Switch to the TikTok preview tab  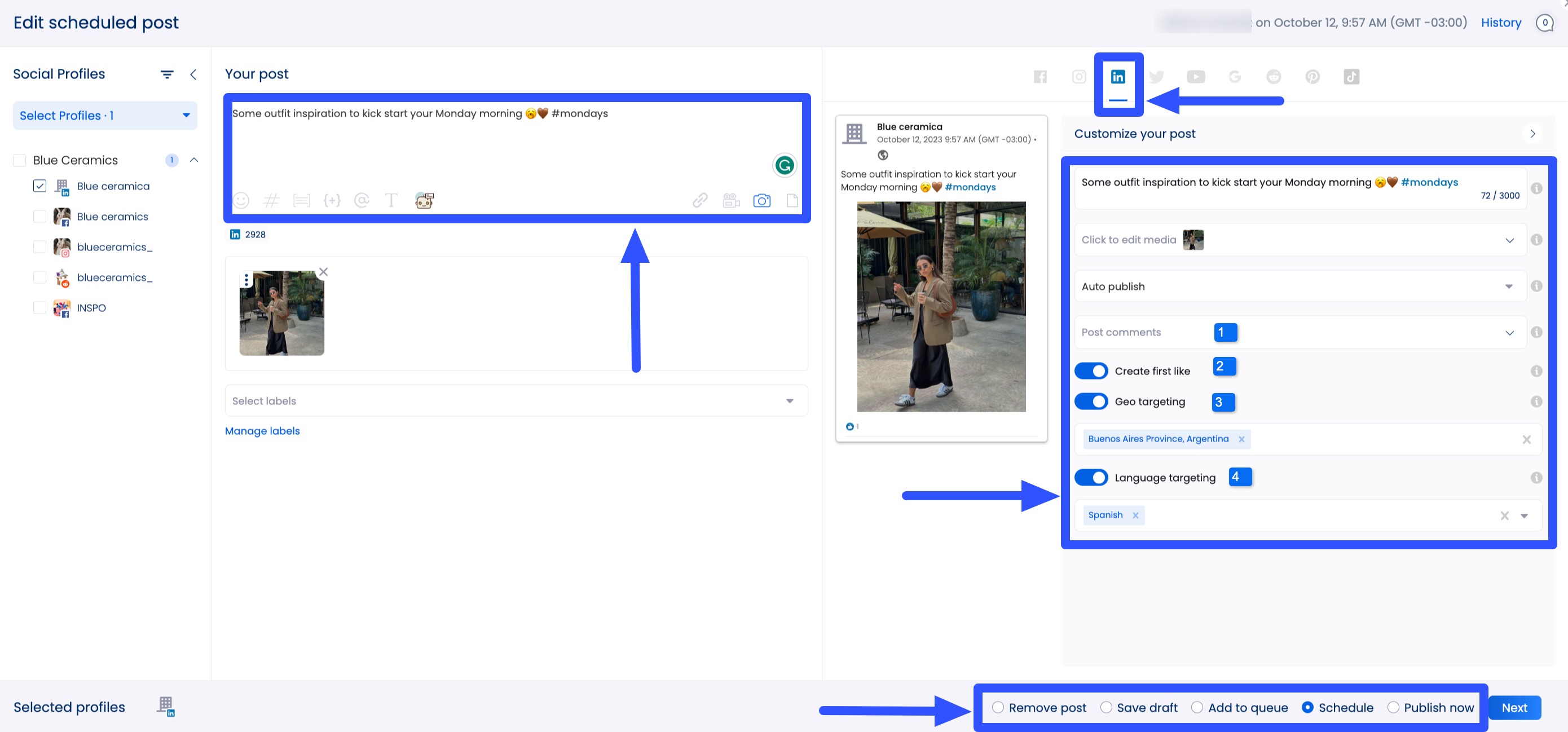(x=1352, y=76)
